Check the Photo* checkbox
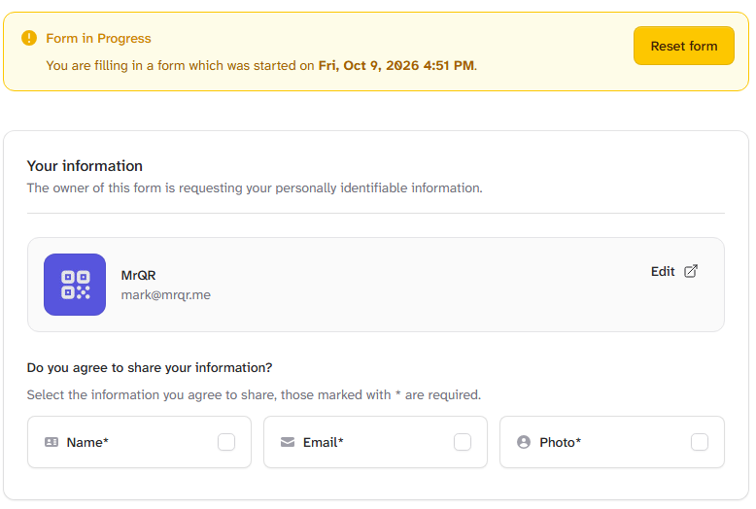Viewport: 756px width, 509px height. (x=699, y=442)
